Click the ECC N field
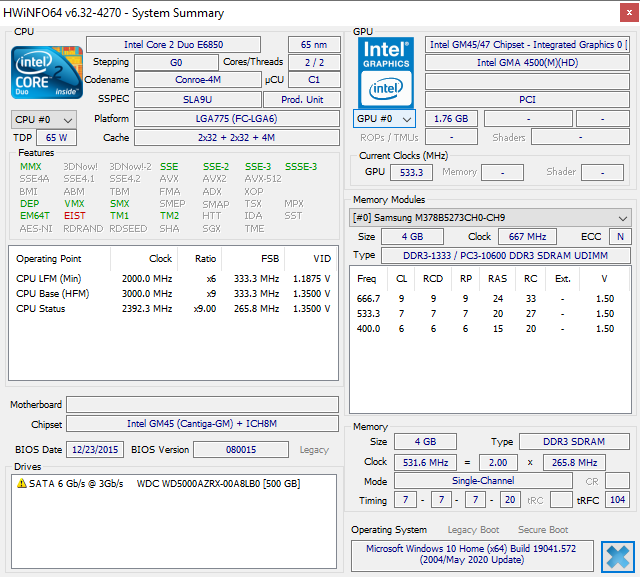Viewport: 640px width, 577px height. (x=620, y=236)
